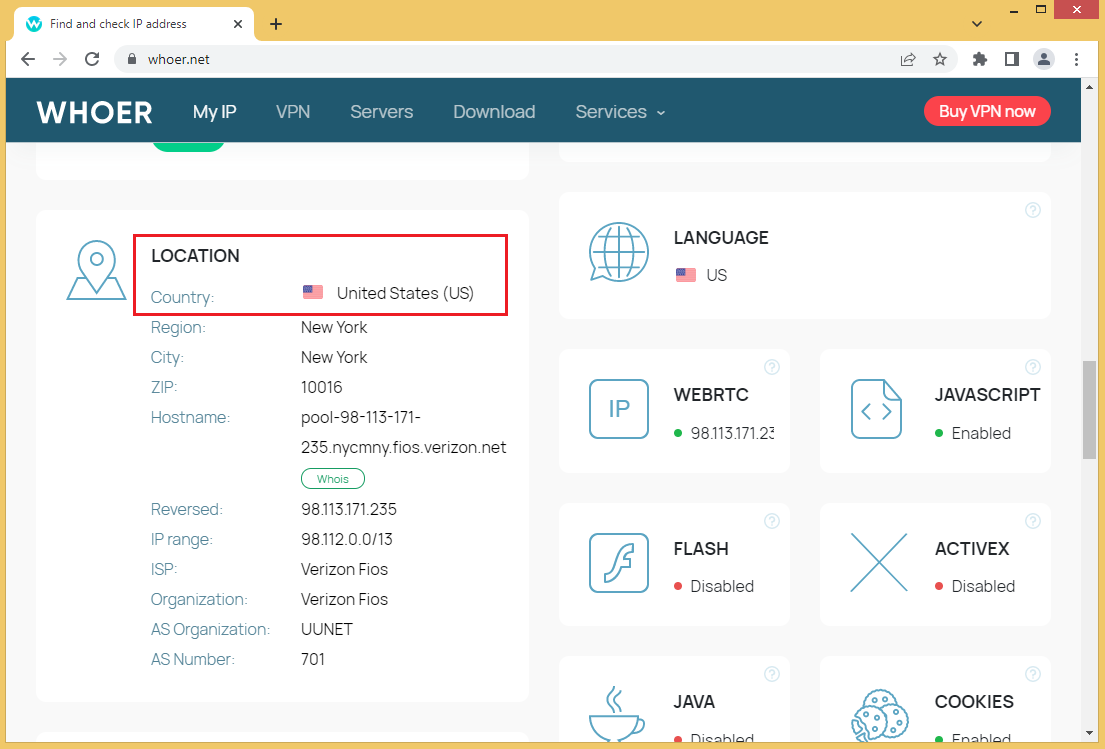The image size is (1105, 749).
Task: Close the Find and check IP address tab
Action: [238, 24]
